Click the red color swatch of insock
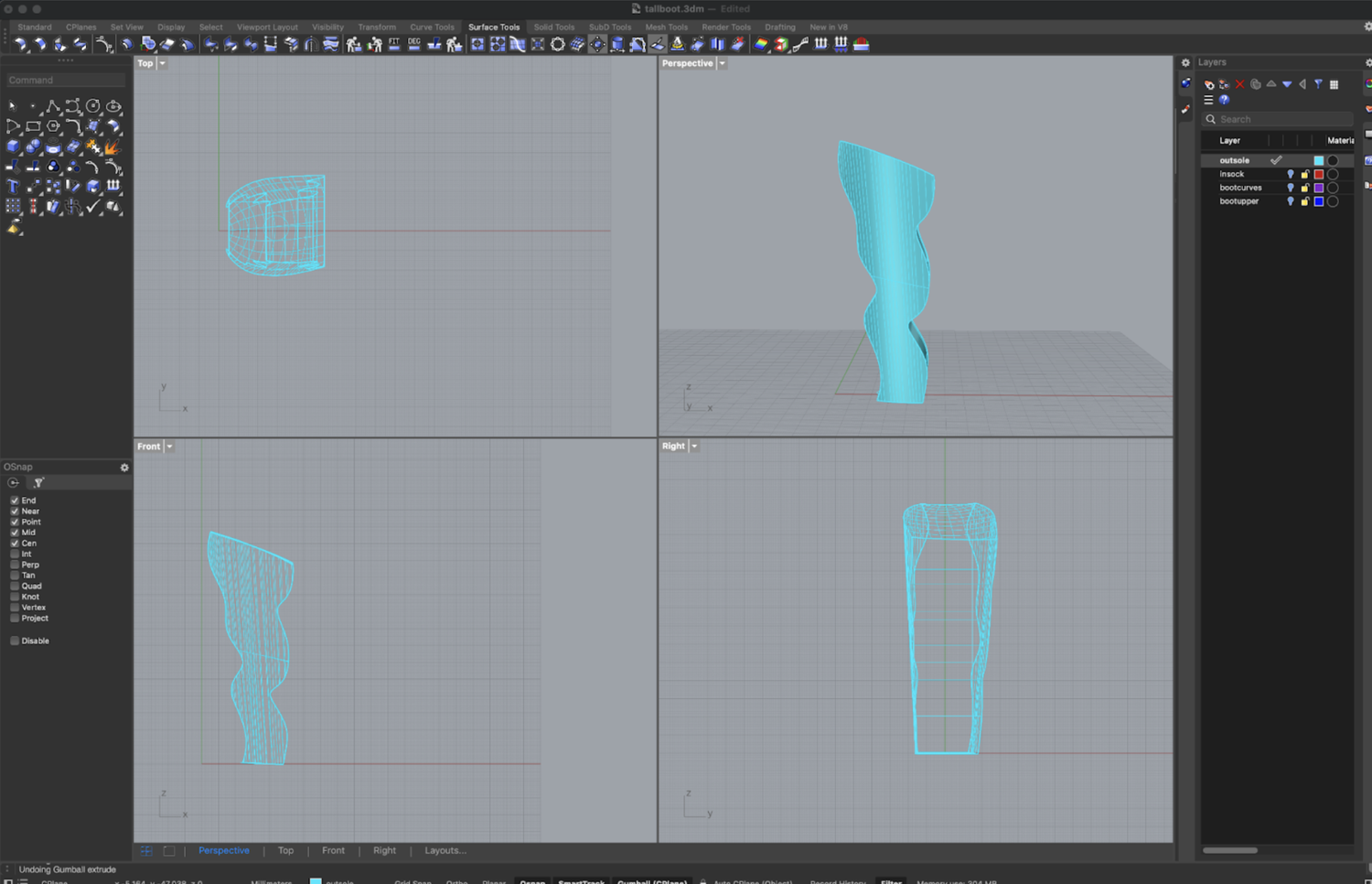 point(1318,174)
